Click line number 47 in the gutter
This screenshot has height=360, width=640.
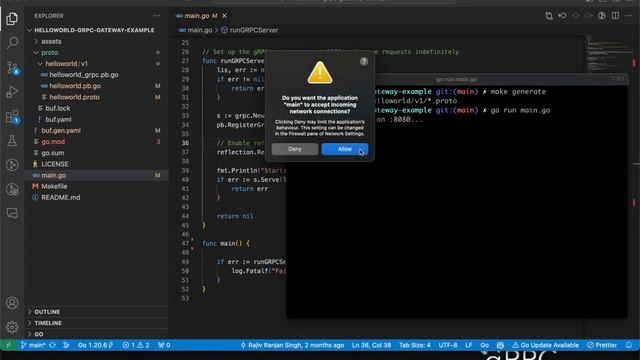pyautogui.click(x=185, y=243)
